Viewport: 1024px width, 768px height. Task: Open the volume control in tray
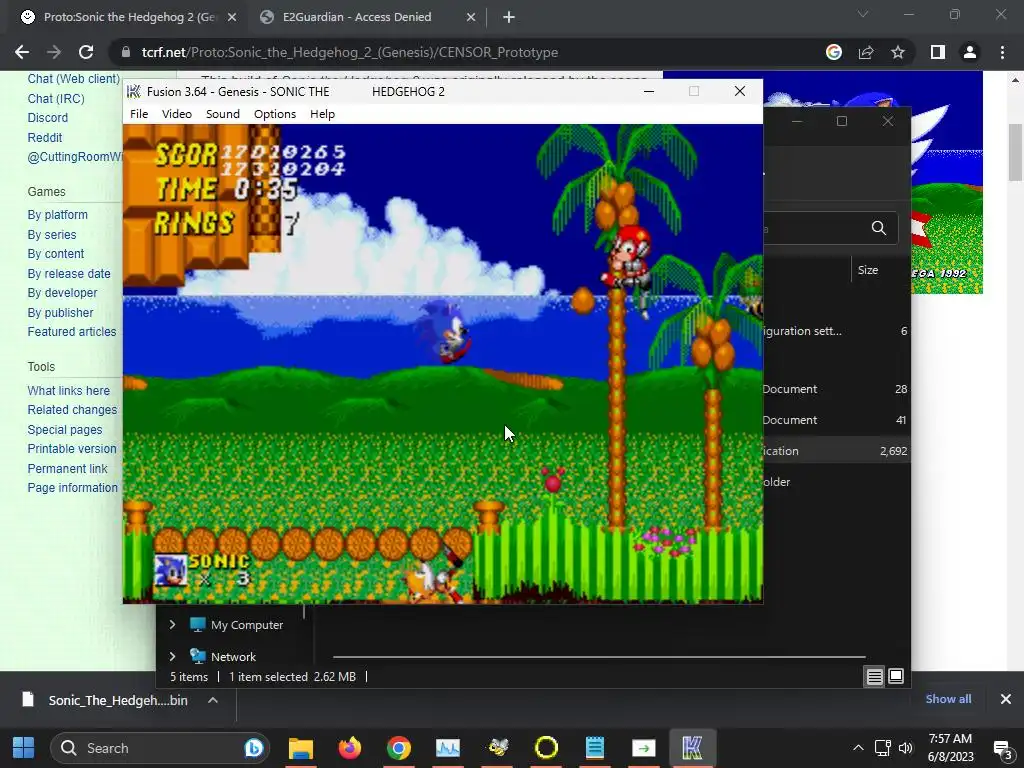click(906, 748)
